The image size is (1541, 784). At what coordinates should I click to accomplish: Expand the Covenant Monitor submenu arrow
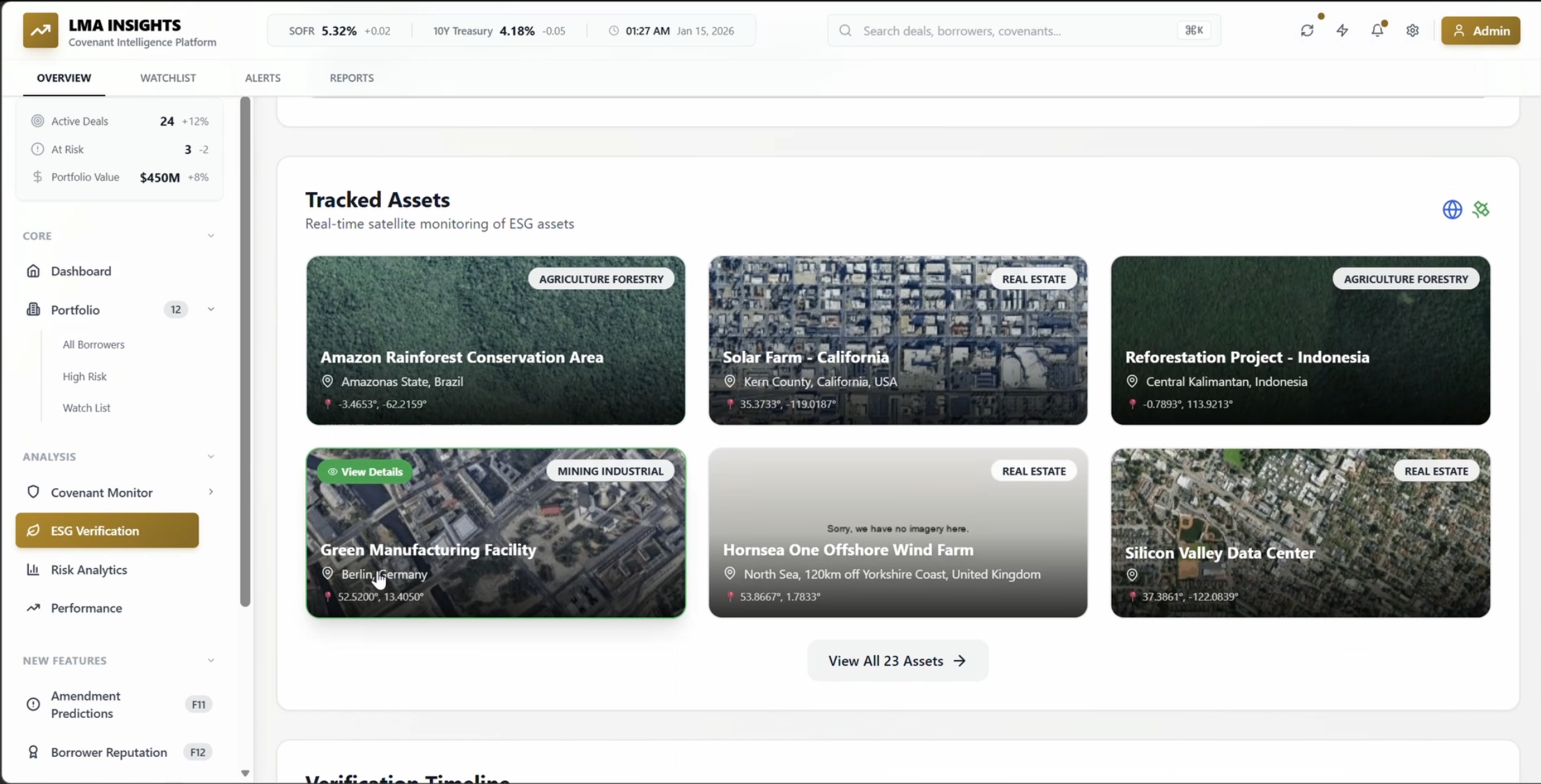[210, 492]
